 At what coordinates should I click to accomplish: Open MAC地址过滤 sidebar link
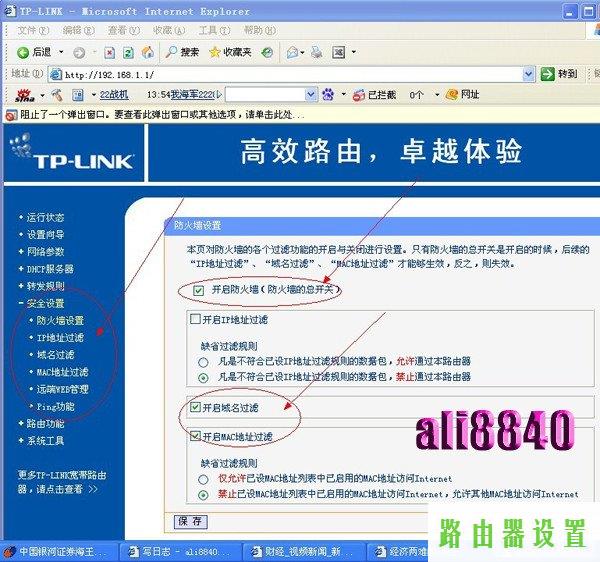62,372
